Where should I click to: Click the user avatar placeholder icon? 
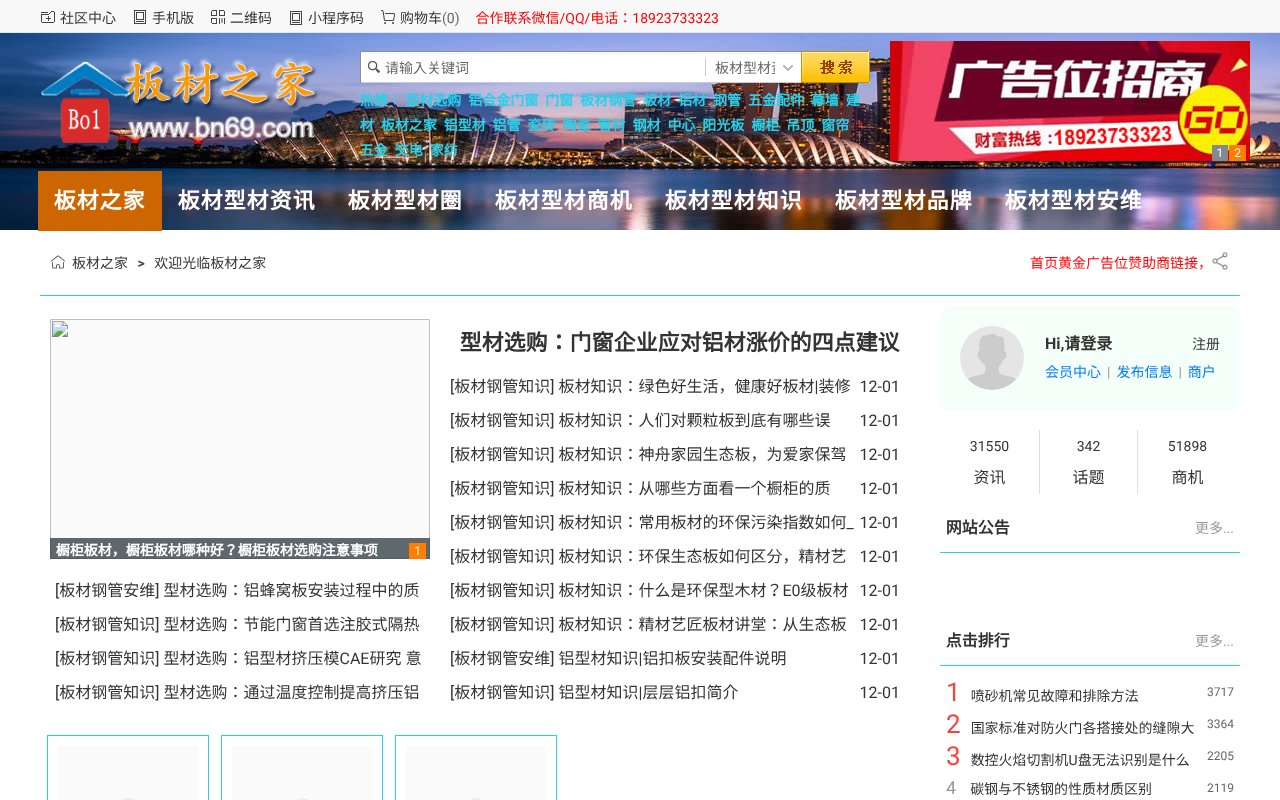(992, 358)
